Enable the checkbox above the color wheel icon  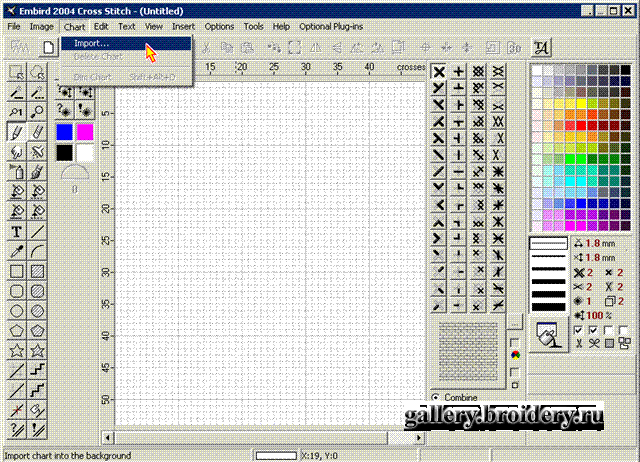point(515,342)
